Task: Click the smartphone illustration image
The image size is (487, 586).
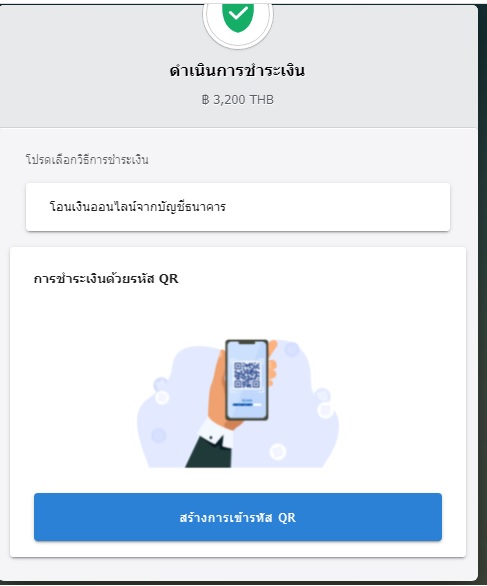Action: 247,380
